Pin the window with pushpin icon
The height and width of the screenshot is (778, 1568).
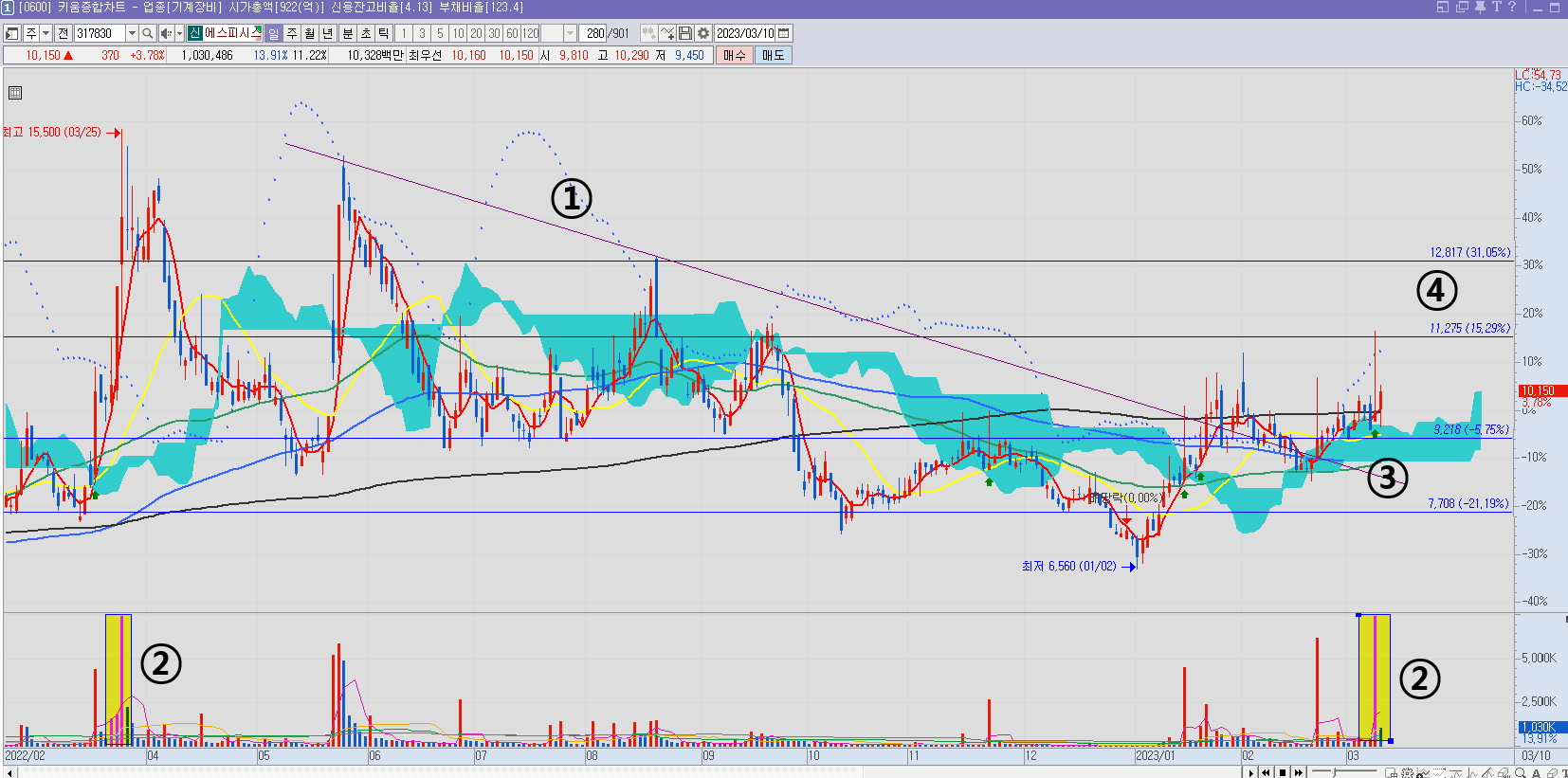pos(1480,7)
